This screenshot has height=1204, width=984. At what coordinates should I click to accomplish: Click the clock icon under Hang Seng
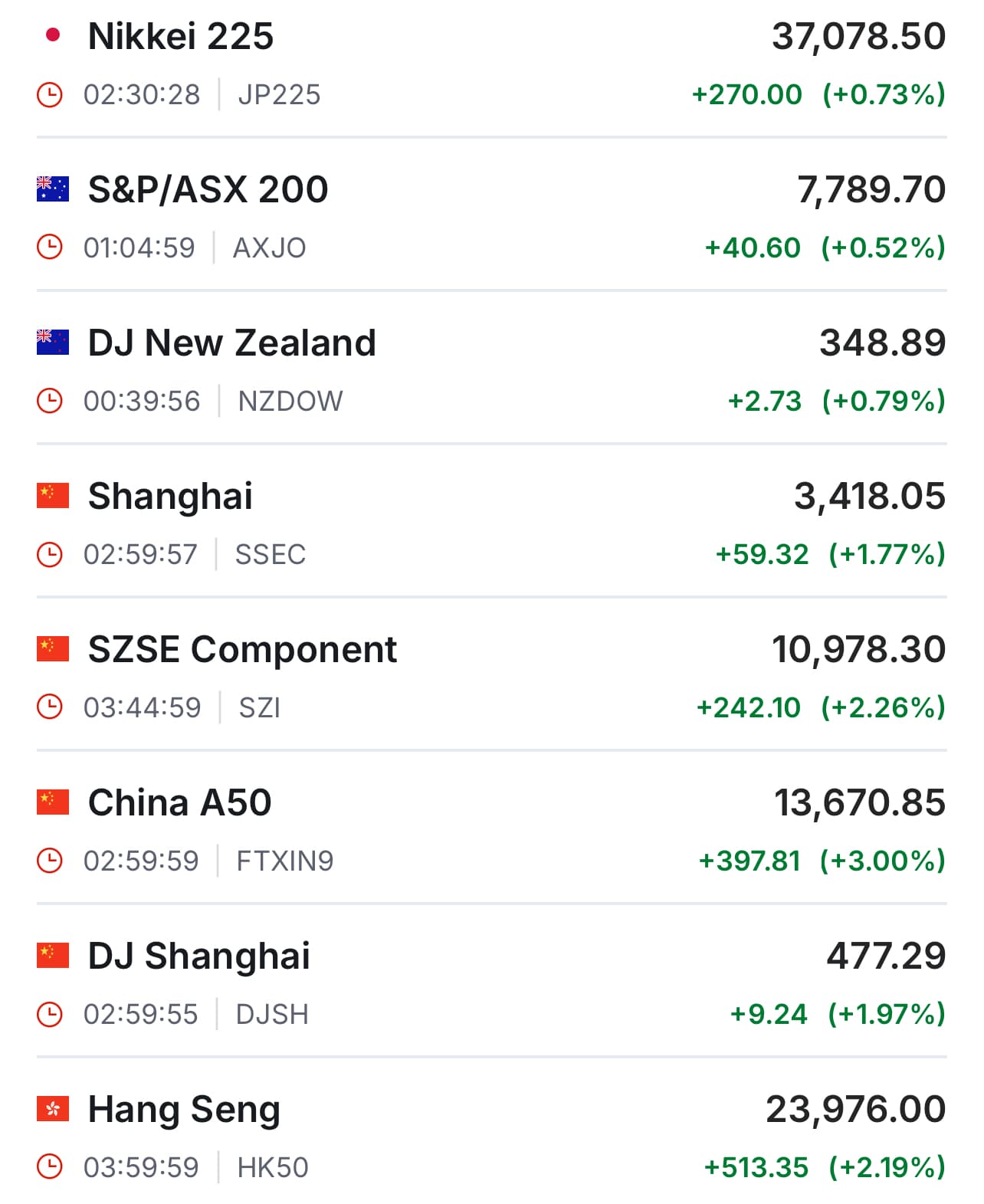[x=50, y=1167]
